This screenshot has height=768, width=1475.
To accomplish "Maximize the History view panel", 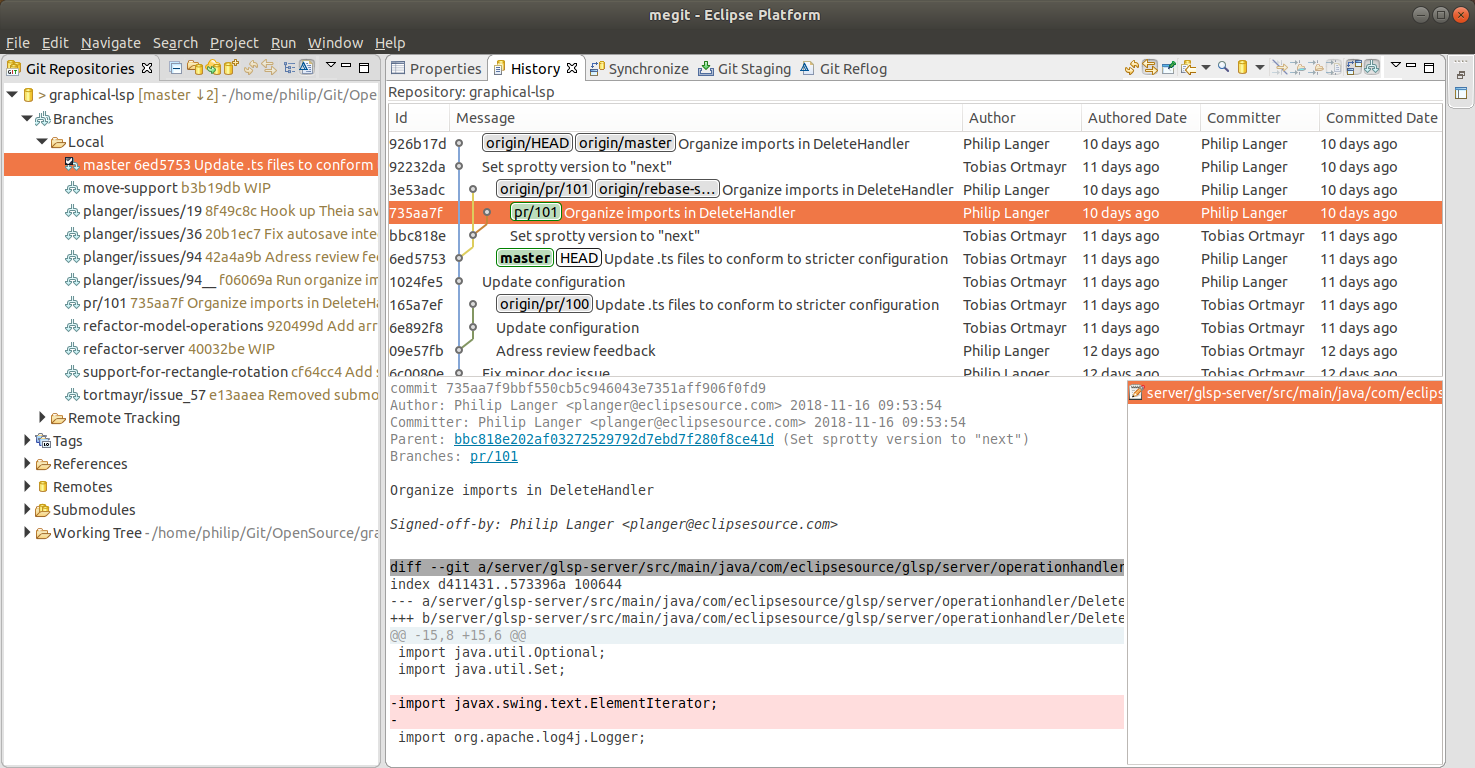I will [1429, 67].
